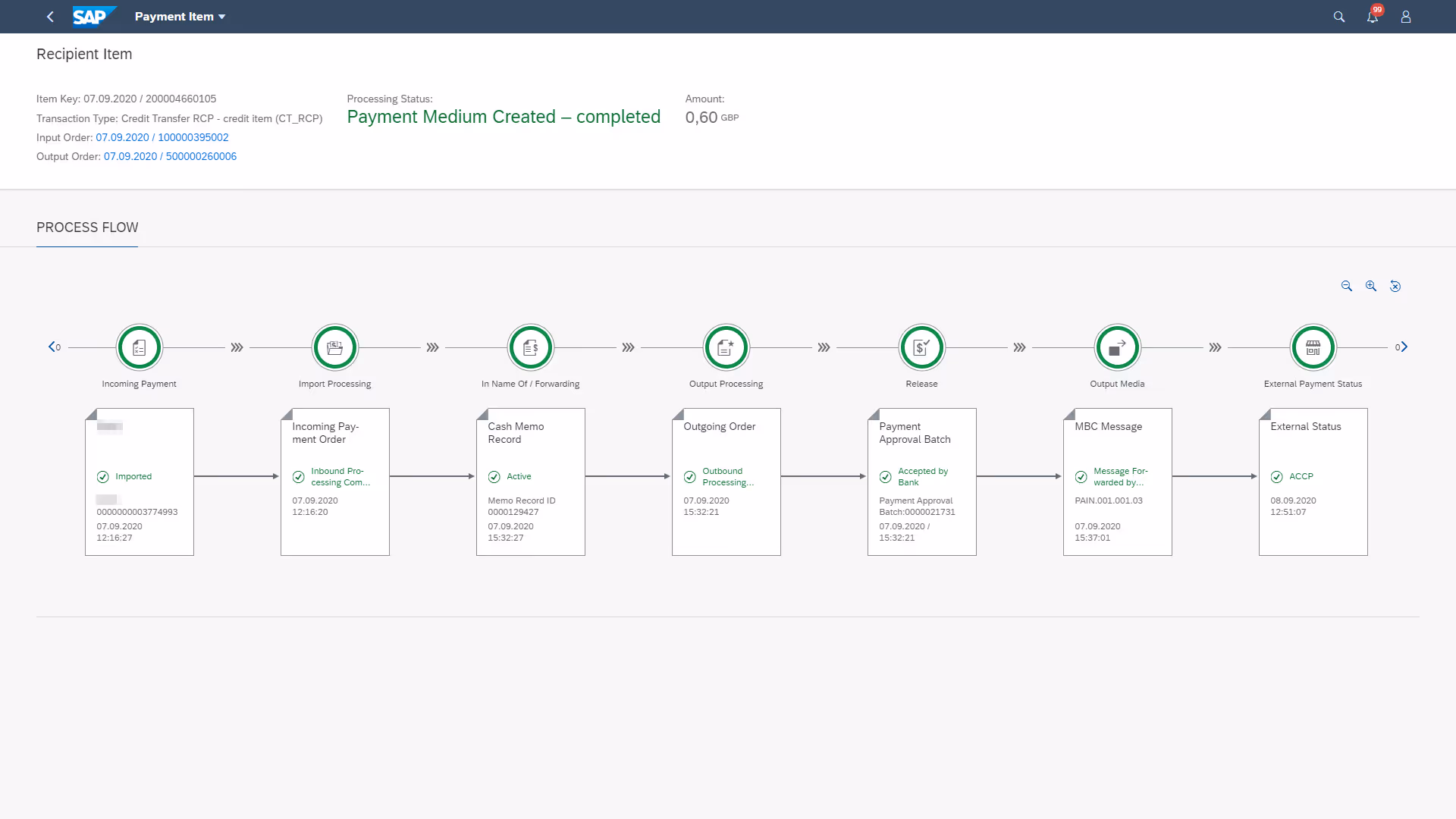This screenshot has height=819, width=1456.
Task: Open the search in header bar
Action: (1339, 17)
